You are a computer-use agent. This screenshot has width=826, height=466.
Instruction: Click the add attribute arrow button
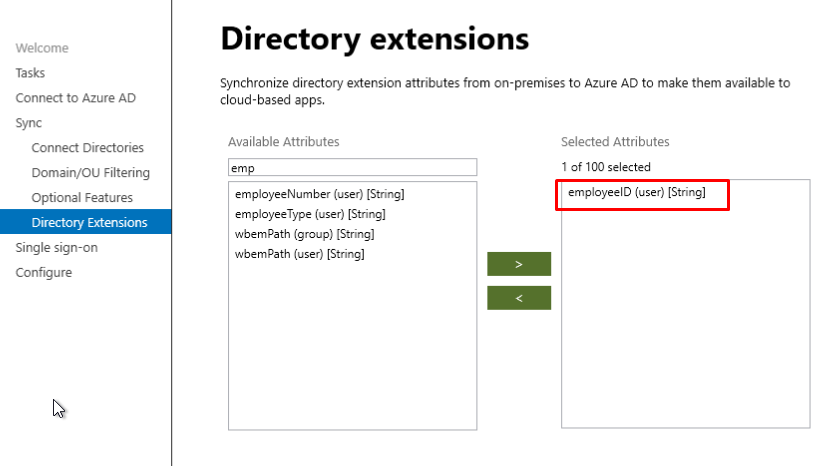point(518,264)
